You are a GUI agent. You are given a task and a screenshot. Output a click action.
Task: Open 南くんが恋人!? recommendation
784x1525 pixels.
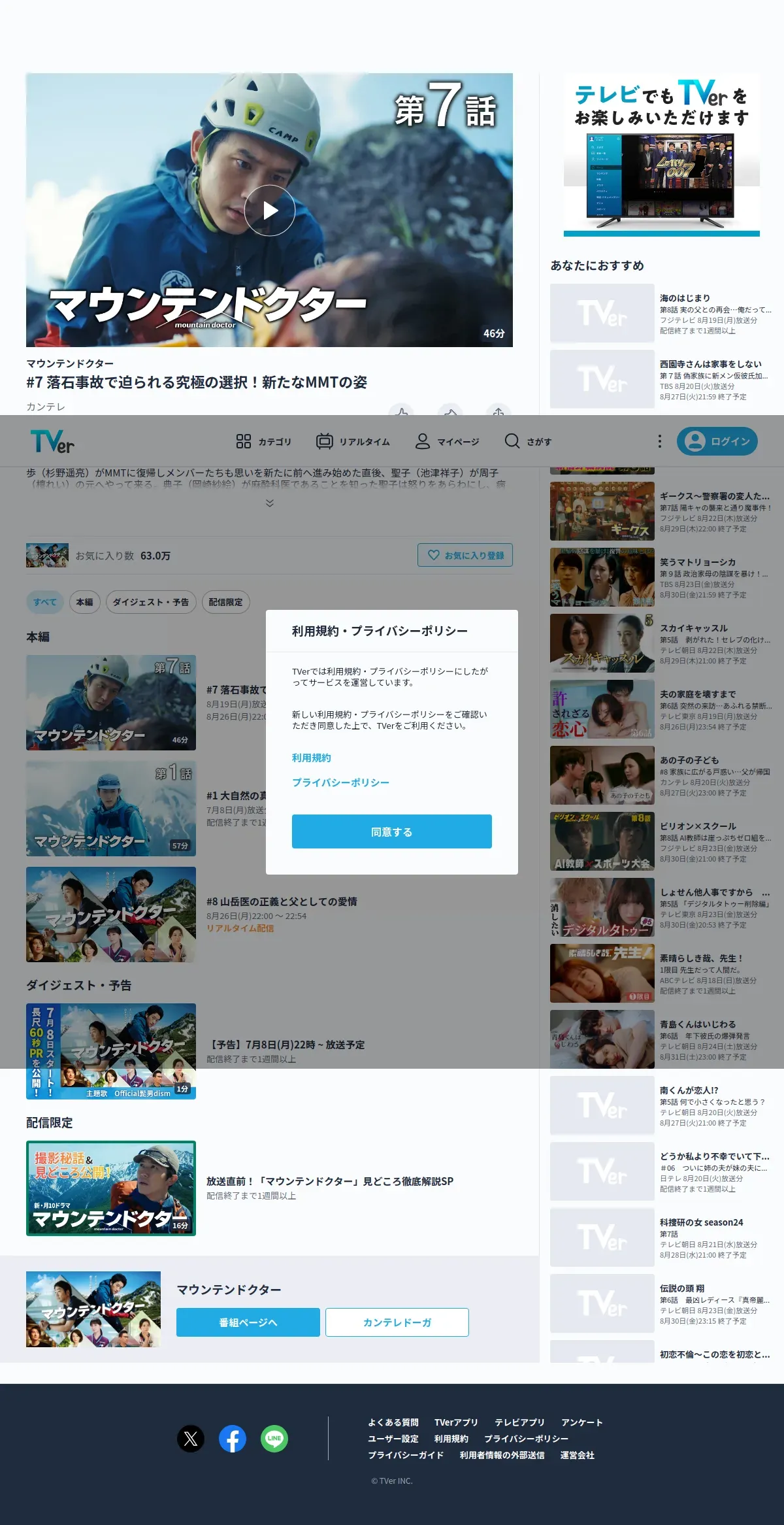[661, 1105]
